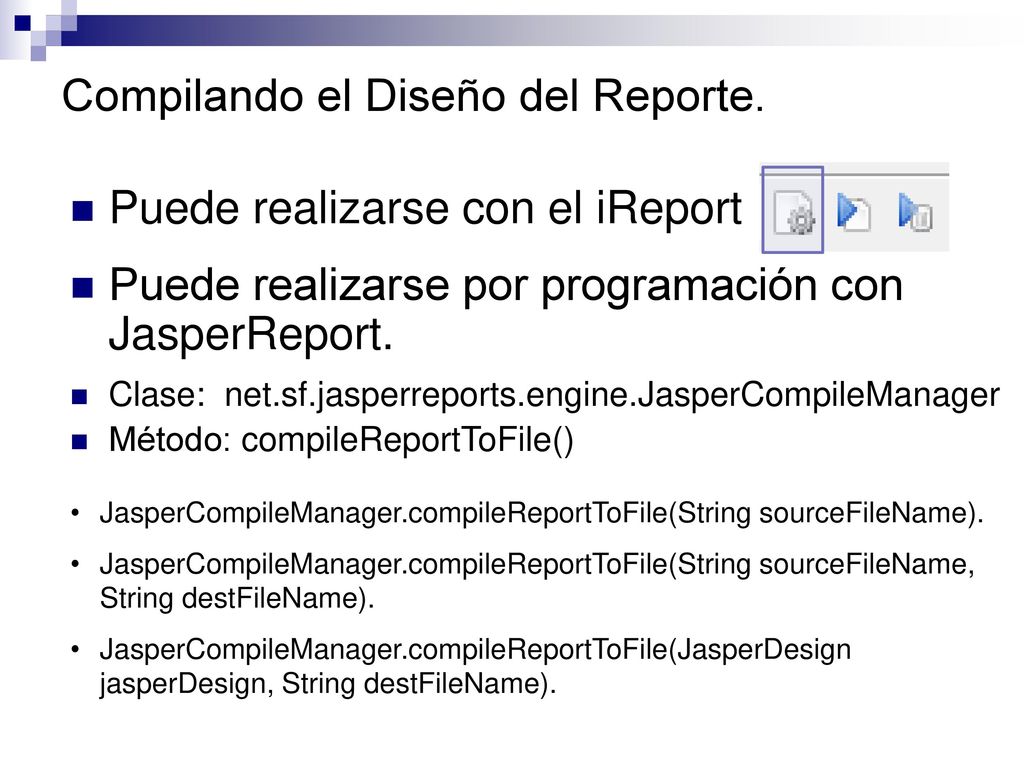Select the 'net.sf.jasperreports.engine.JasperCompileManager' class name
The width and height of the screenshot is (1024, 768).
pos(612,396)
